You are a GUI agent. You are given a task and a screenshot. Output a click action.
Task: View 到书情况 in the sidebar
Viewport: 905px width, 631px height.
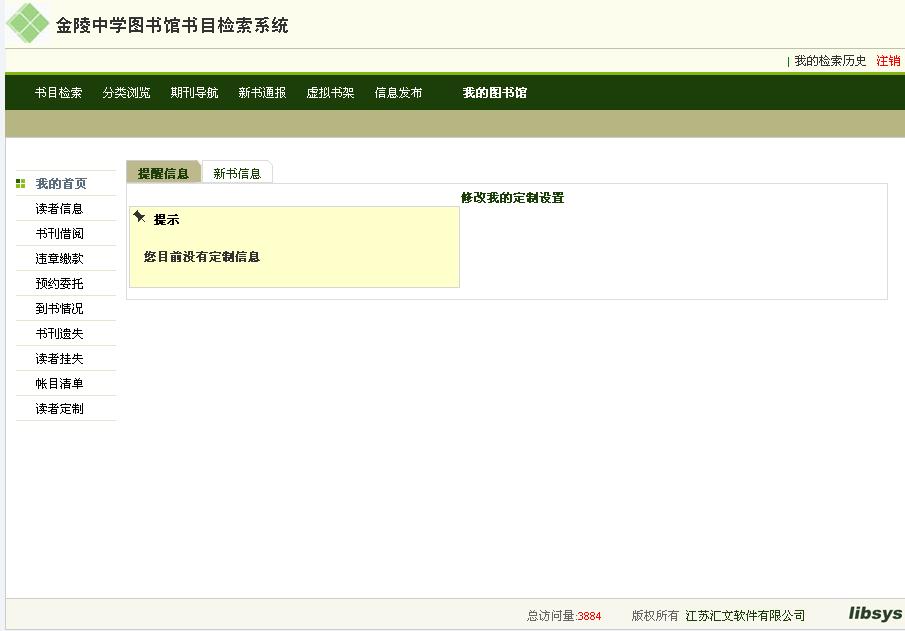tap(59, 308)
